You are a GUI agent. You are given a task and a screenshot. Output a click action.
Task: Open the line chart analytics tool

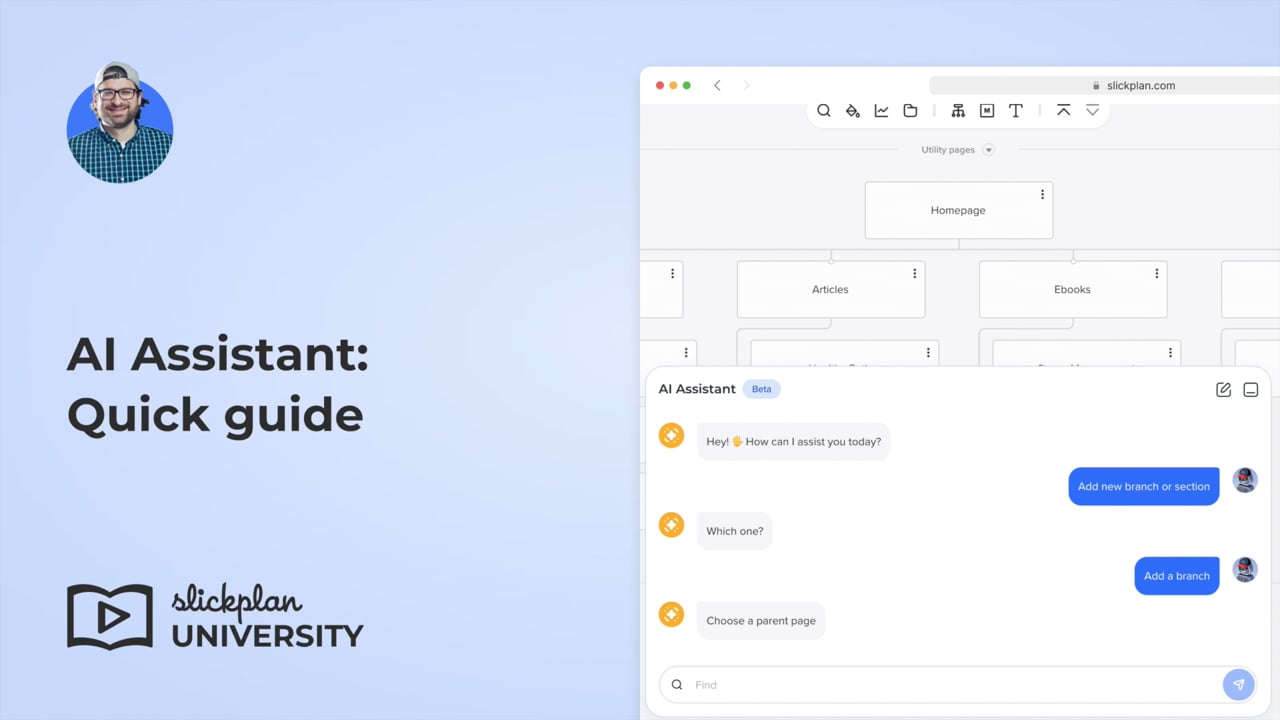881,111
